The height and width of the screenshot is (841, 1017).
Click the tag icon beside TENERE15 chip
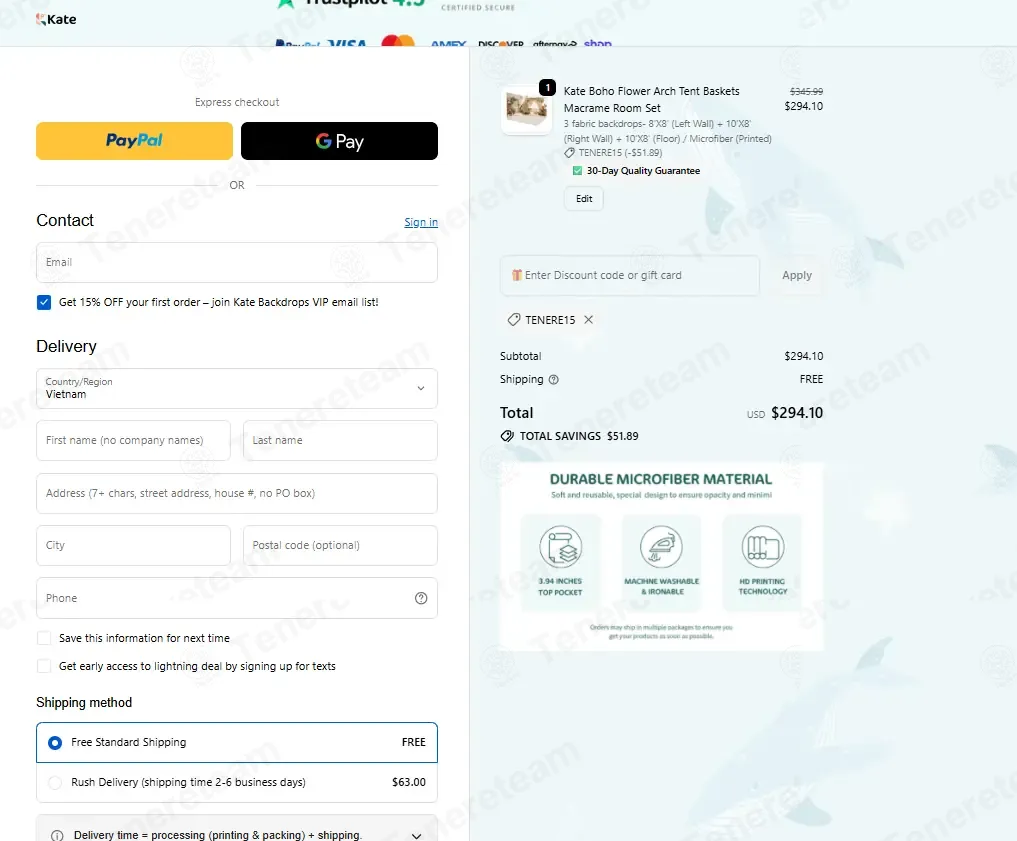[514, 320]
